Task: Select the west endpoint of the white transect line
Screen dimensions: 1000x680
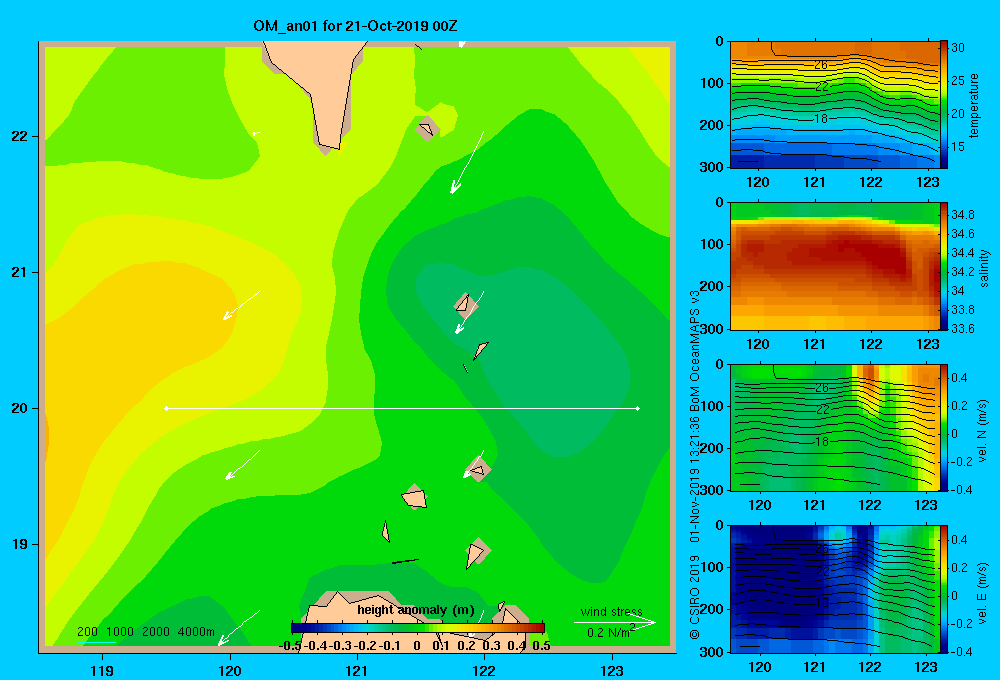Action: [166, 408]
